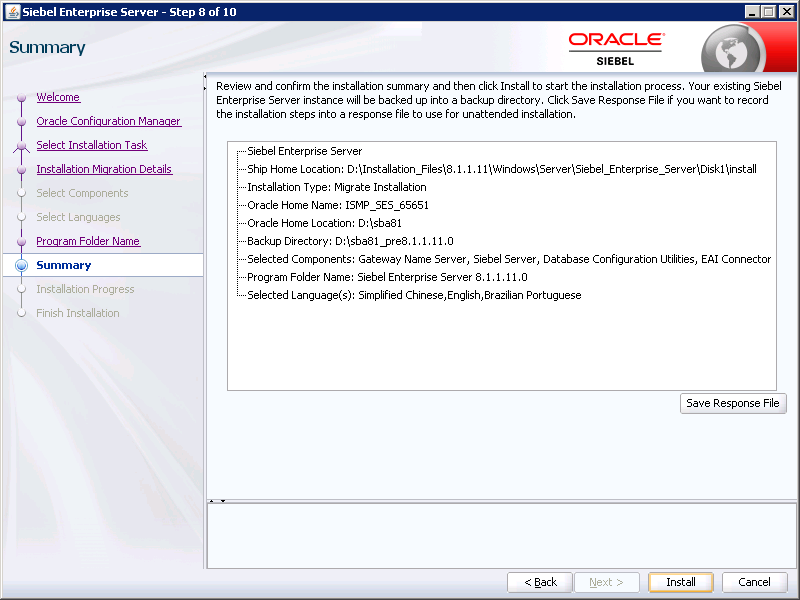Select Oracle Home Location: D:\sba81 row

click(324, 223)
